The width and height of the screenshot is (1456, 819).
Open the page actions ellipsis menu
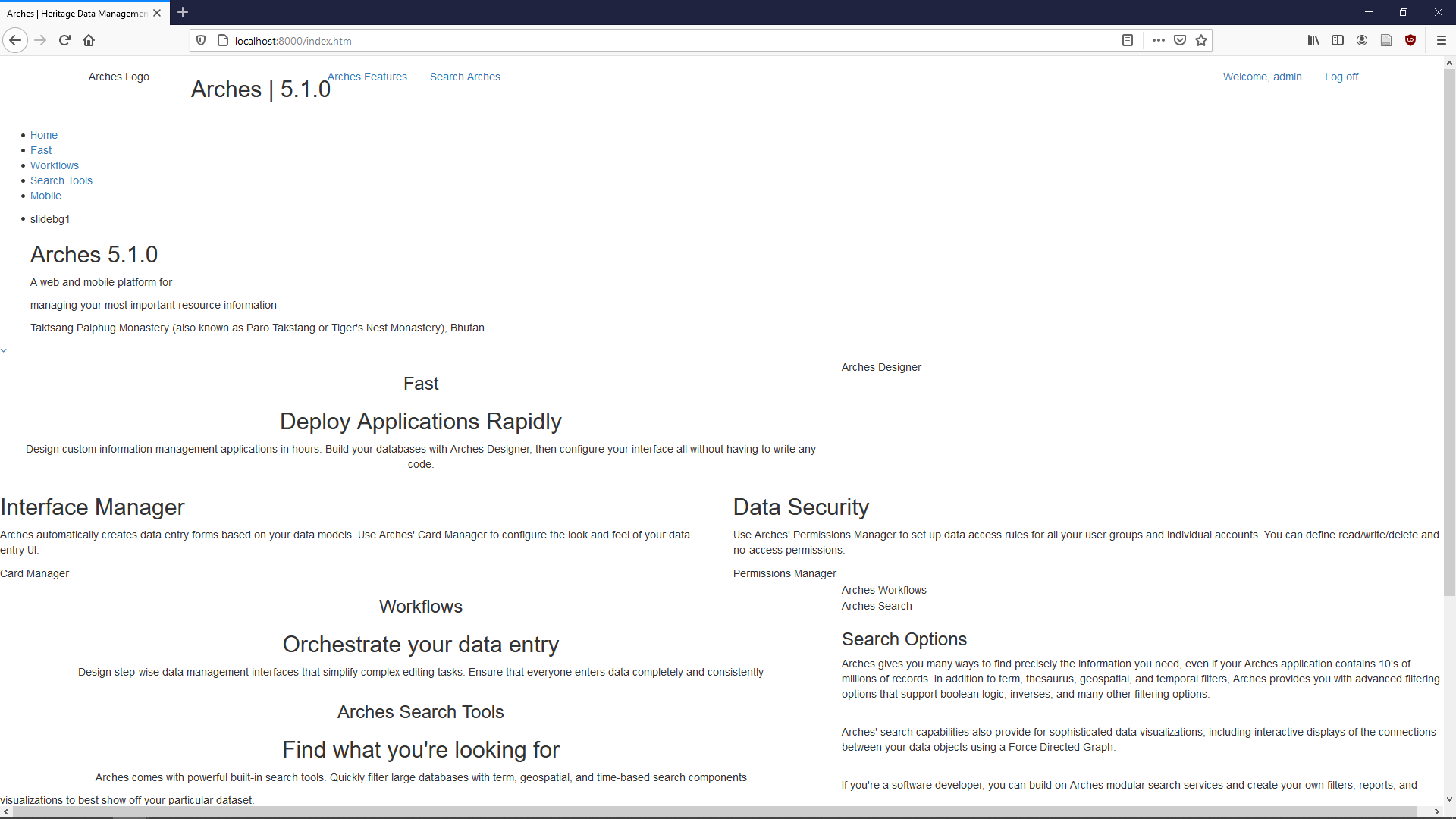1158,40
